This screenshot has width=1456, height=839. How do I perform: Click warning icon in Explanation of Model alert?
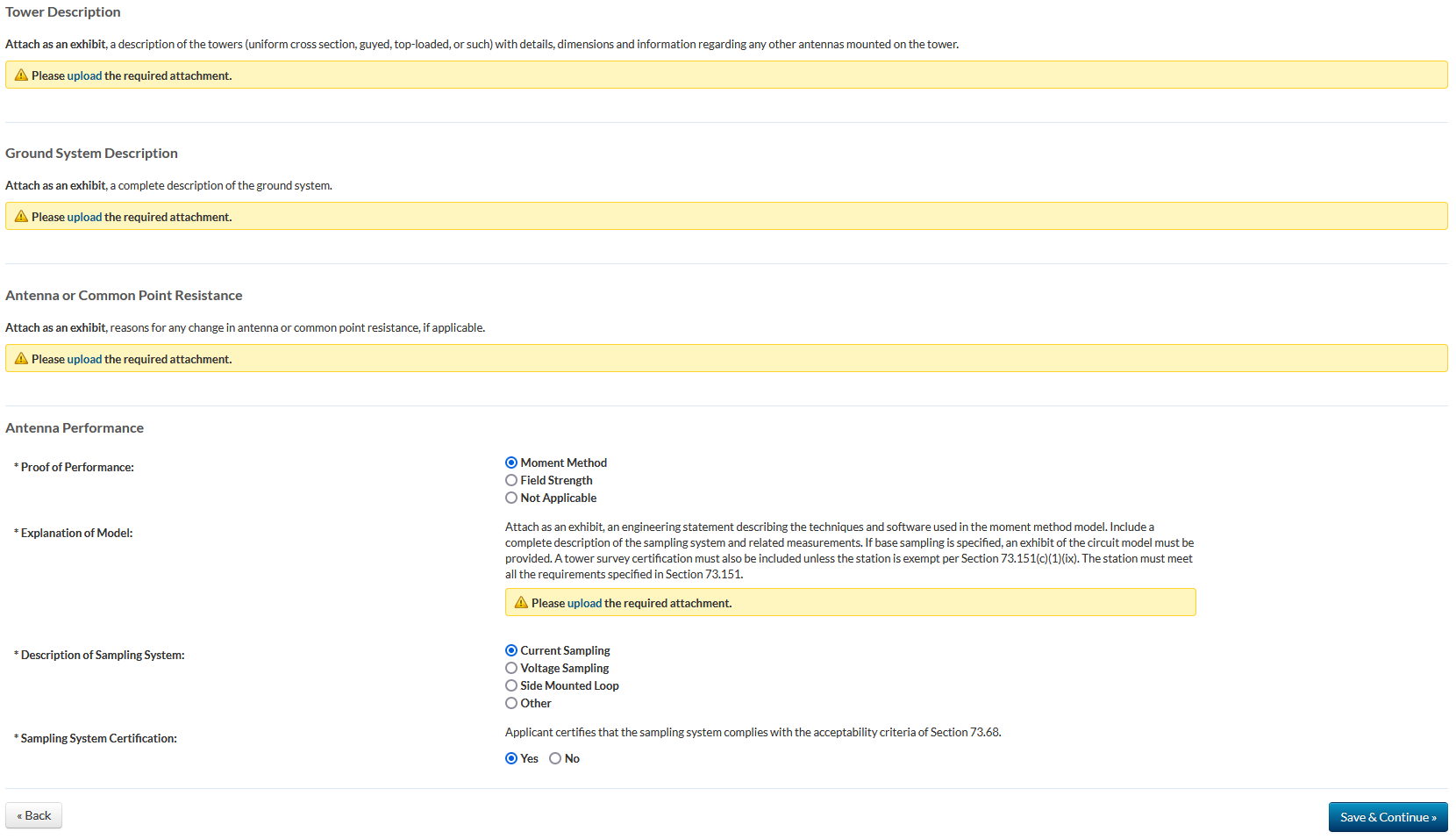coord(521,603)
